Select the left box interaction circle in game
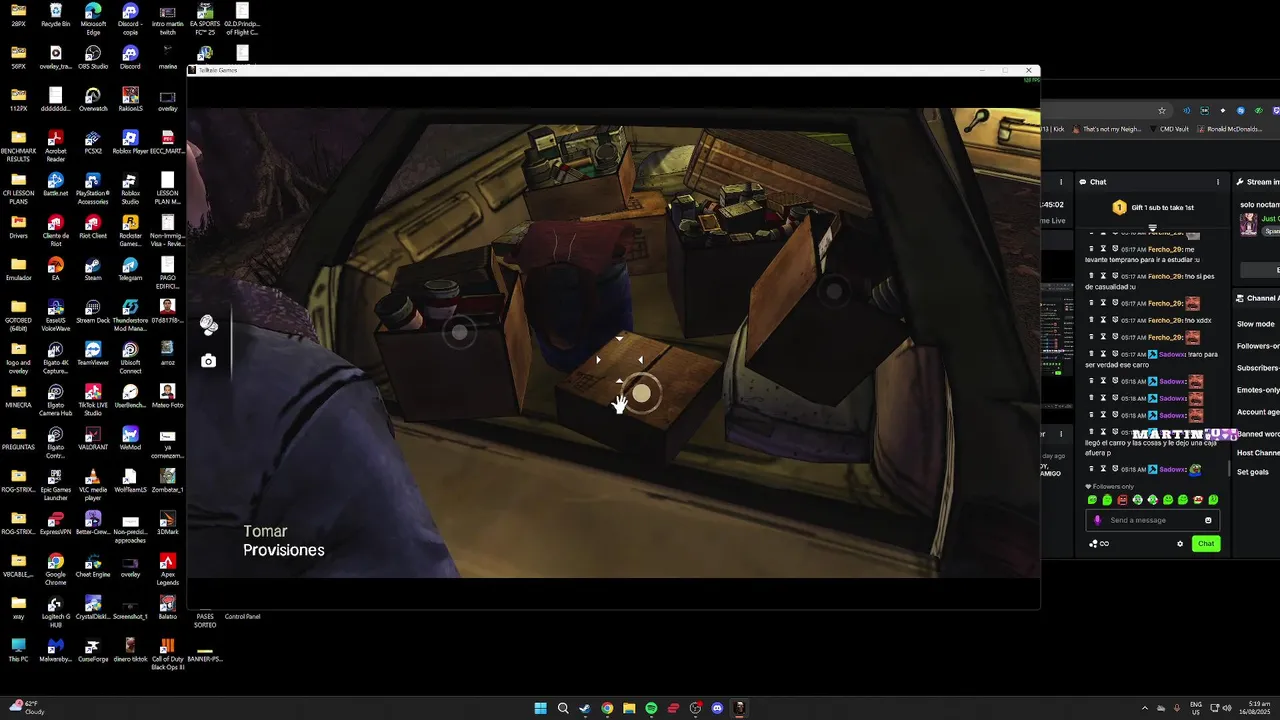 pyautogui.click(x=459, y=333)
